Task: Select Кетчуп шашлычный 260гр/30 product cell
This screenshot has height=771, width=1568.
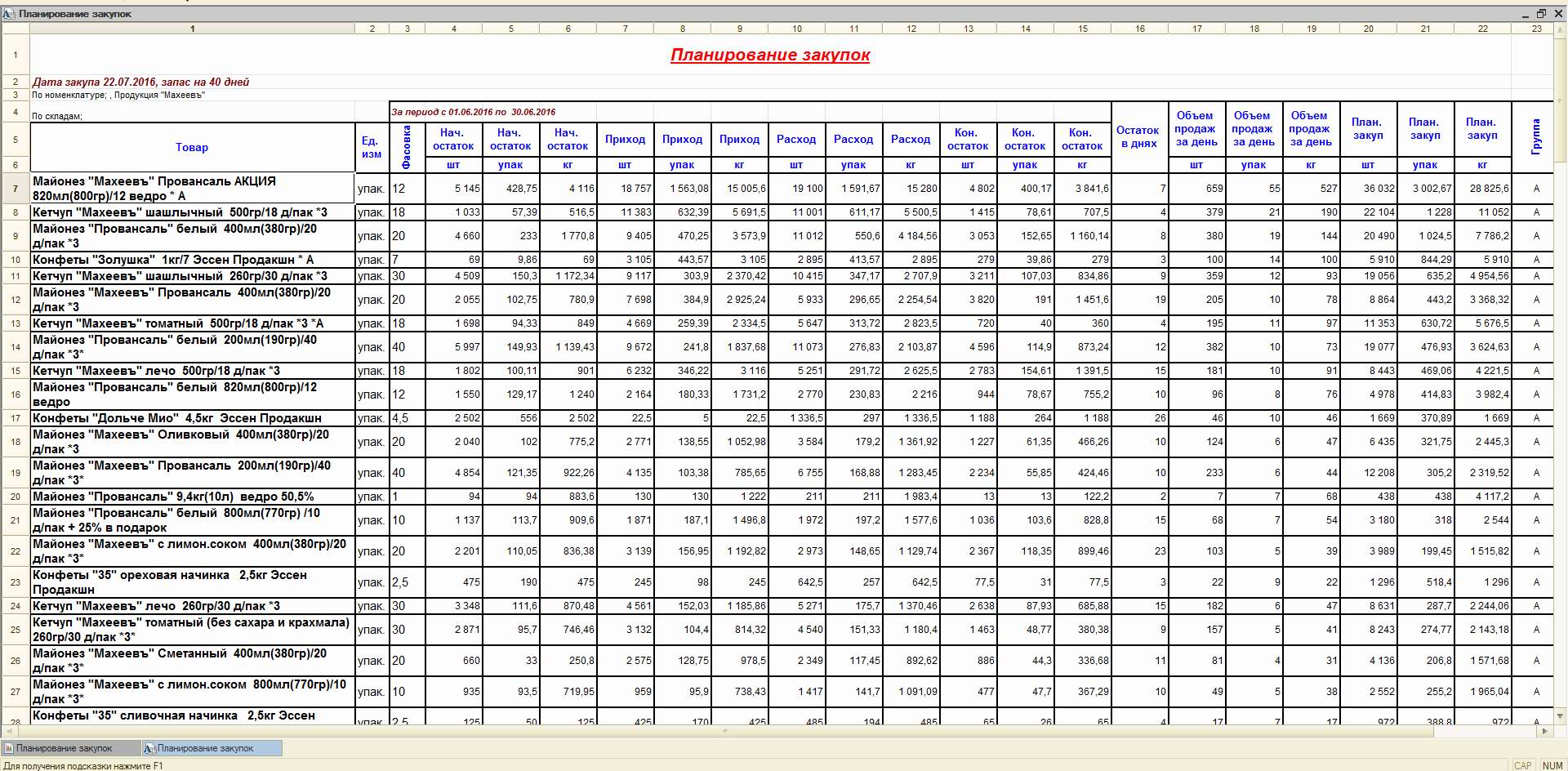Action: point(192,276)
